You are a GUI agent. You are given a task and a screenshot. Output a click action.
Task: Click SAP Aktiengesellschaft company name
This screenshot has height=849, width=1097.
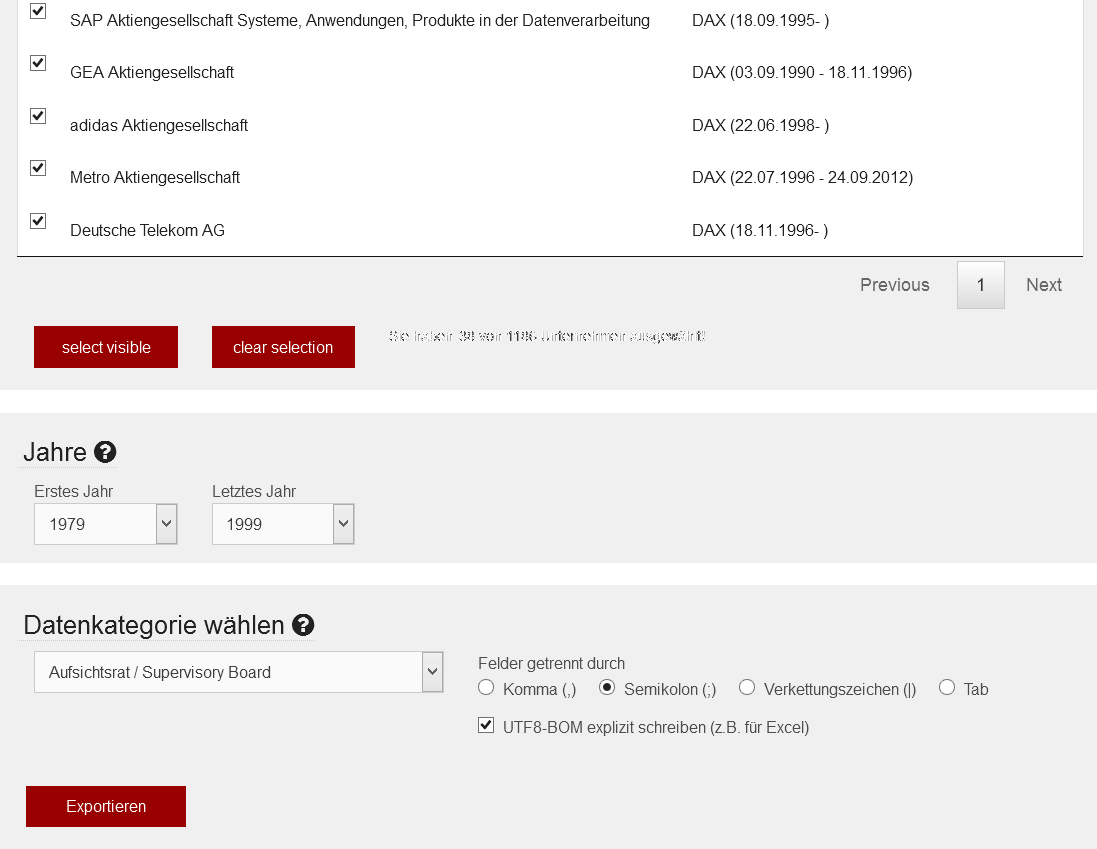pos(360,20)
